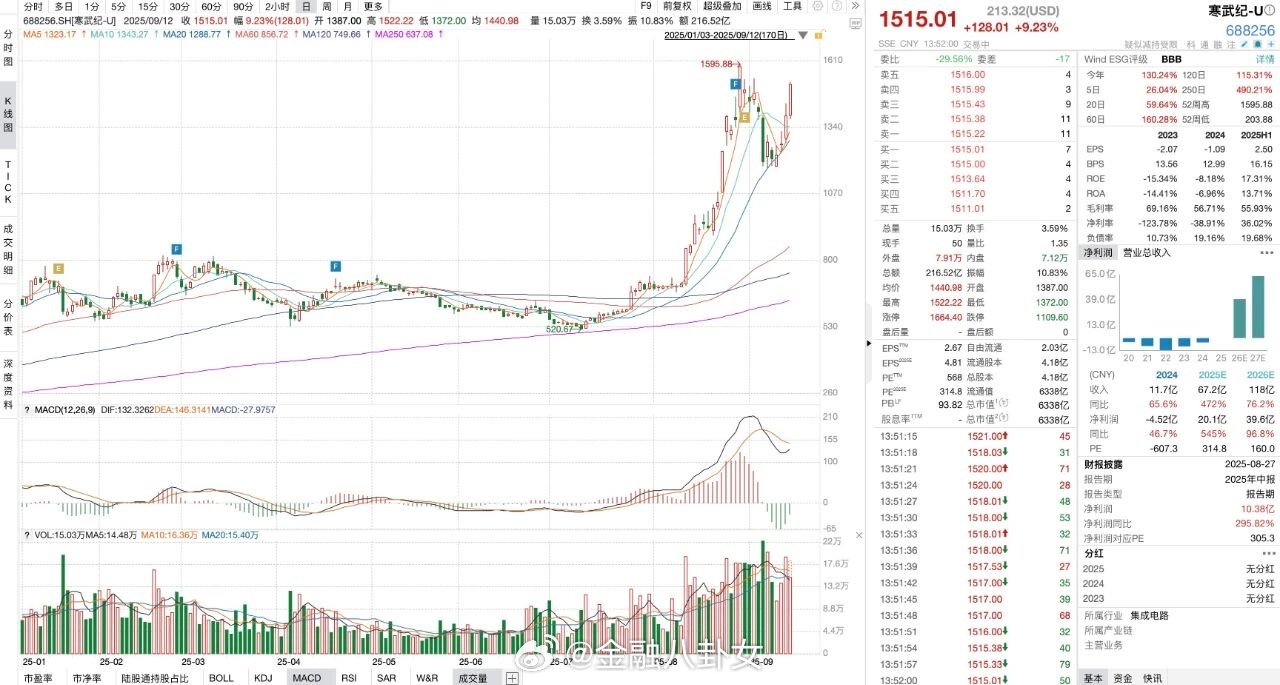
Task: Click the plus add-to-watchlist icon
Action: [x=1272, y=44]
